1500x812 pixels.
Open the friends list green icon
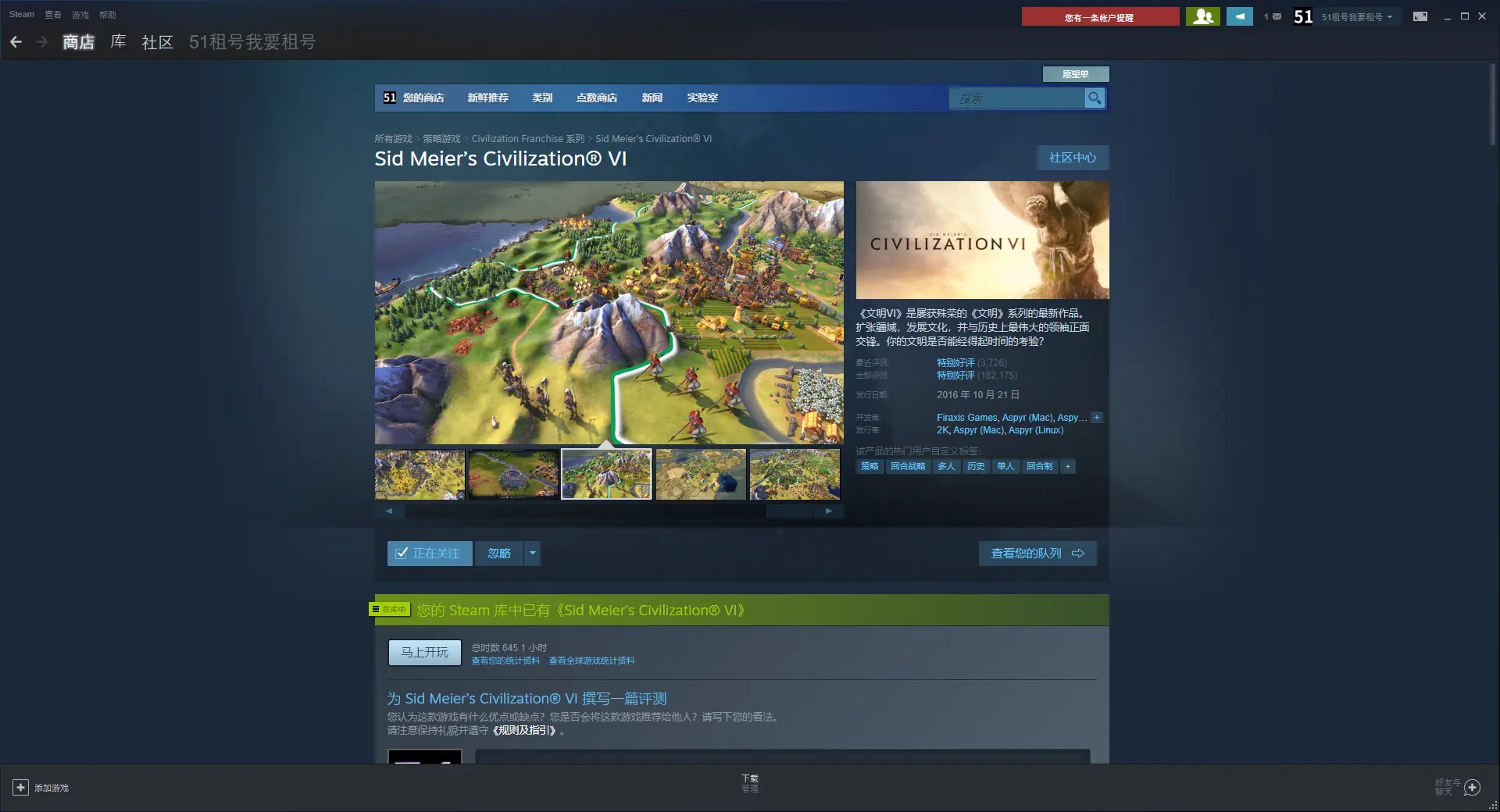coord(1202,16)
